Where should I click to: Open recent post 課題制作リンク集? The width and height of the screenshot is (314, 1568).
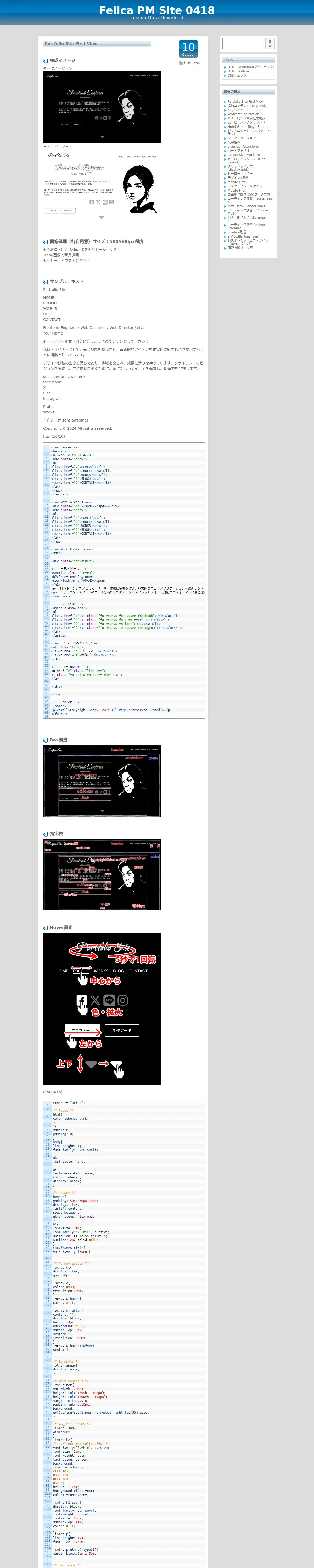pos(240,248)
